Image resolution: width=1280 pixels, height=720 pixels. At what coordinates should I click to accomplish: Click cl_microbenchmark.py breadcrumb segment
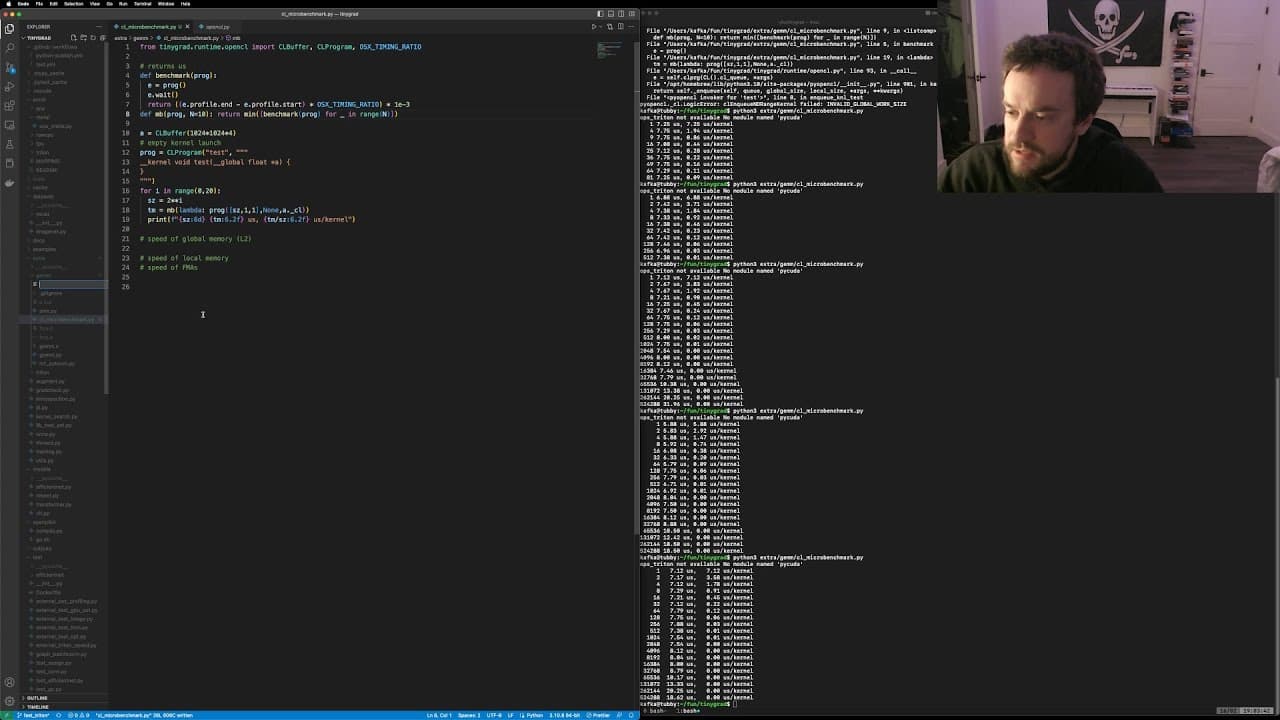point(190,37)
